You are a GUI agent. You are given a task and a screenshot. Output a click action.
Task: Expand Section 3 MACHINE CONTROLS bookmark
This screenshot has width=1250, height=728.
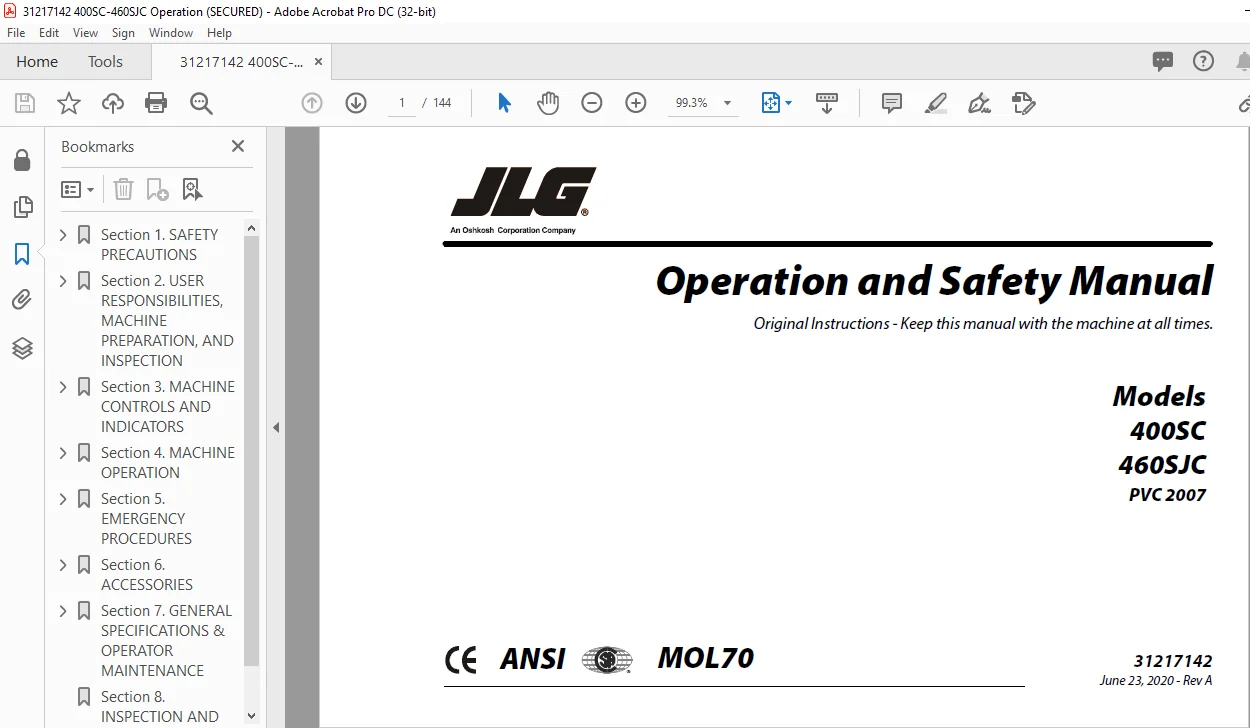[x=64, y=387]
